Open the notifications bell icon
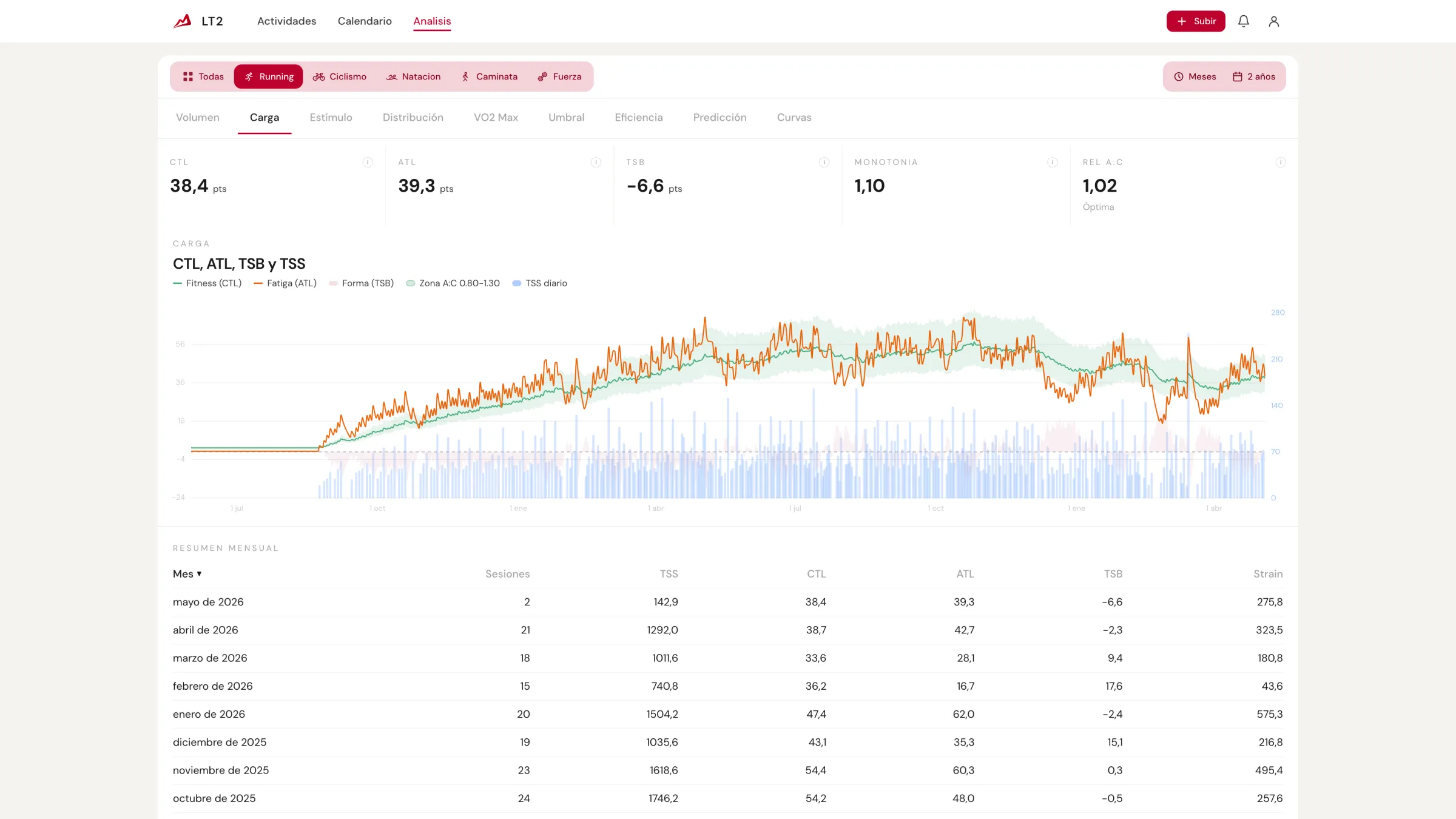This screenshot has height=819, width=1456. pos(1244,21)
